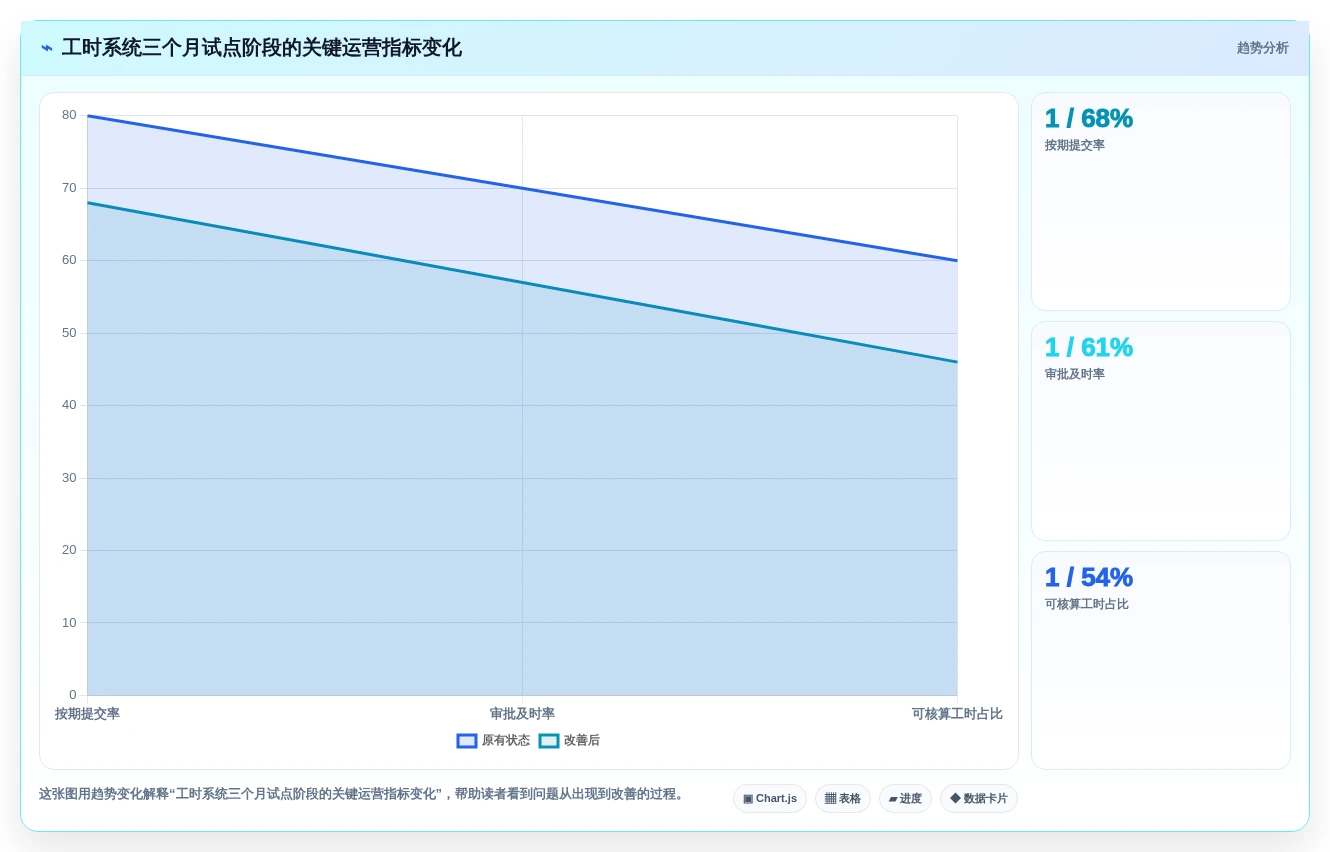Click the 原有状态 legend color box
1330x852 pixels.
(x=467, y=741)
